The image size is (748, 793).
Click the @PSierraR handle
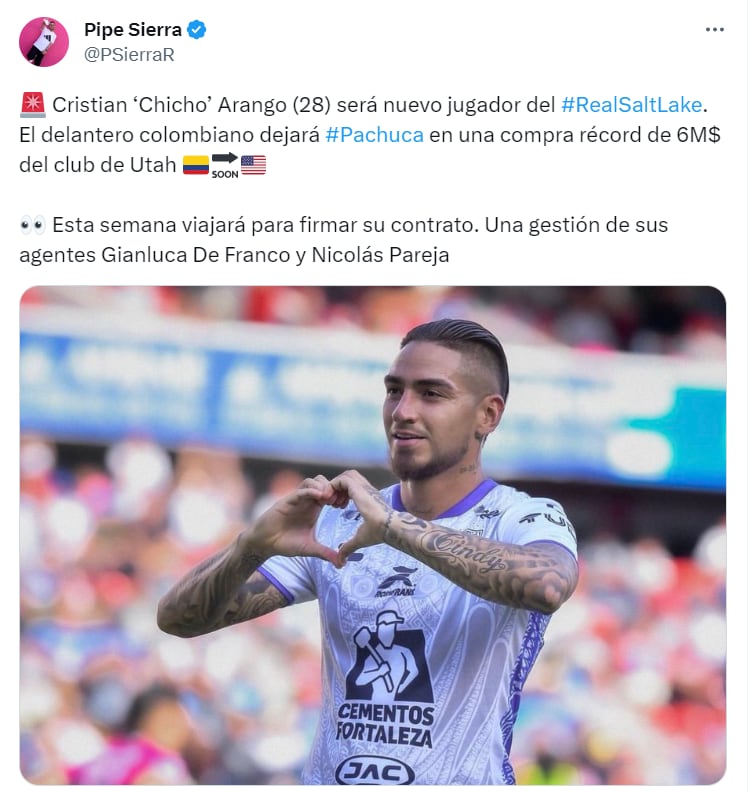129,55
